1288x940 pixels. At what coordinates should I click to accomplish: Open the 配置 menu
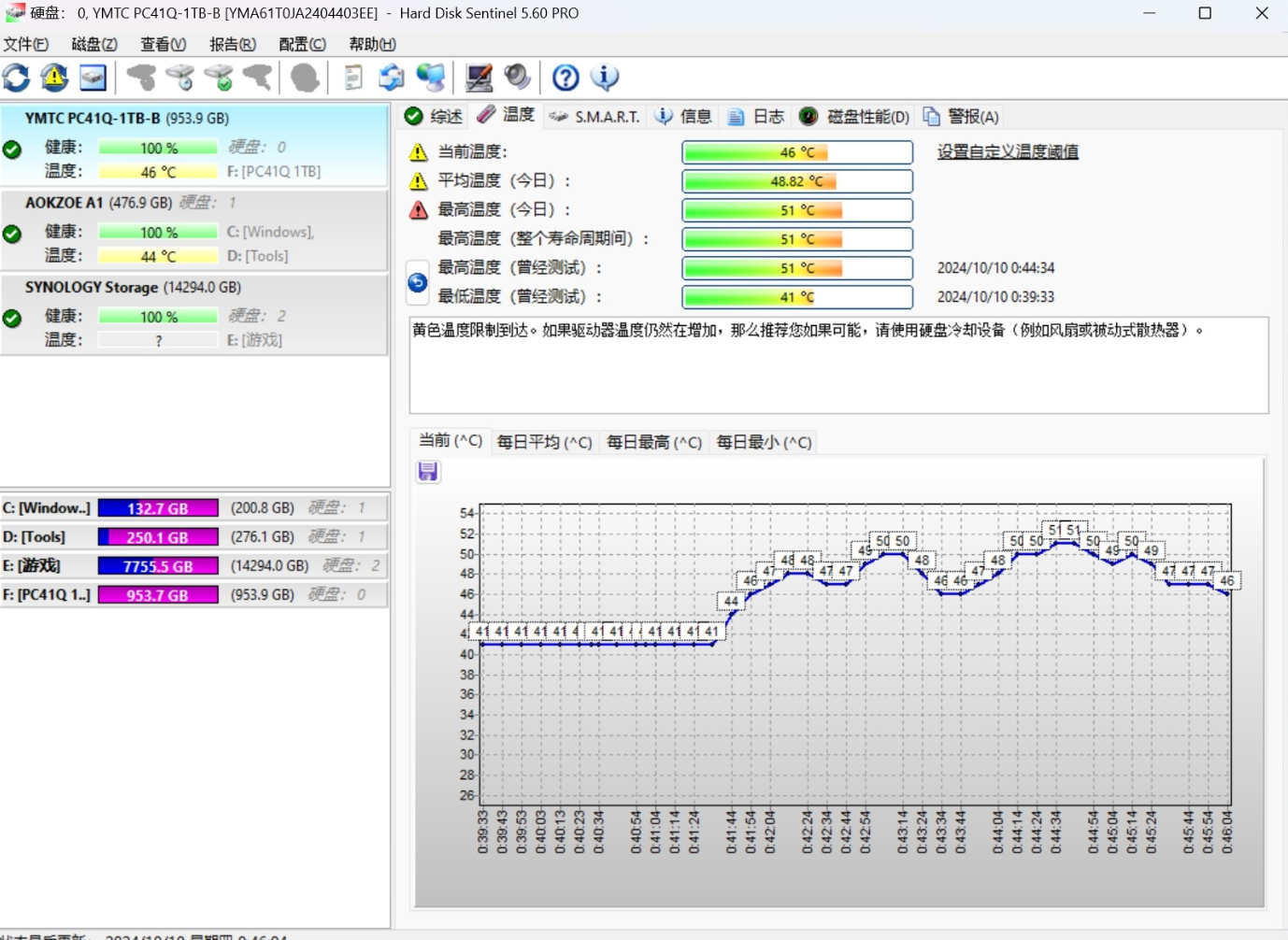click(x=302, y=44)
